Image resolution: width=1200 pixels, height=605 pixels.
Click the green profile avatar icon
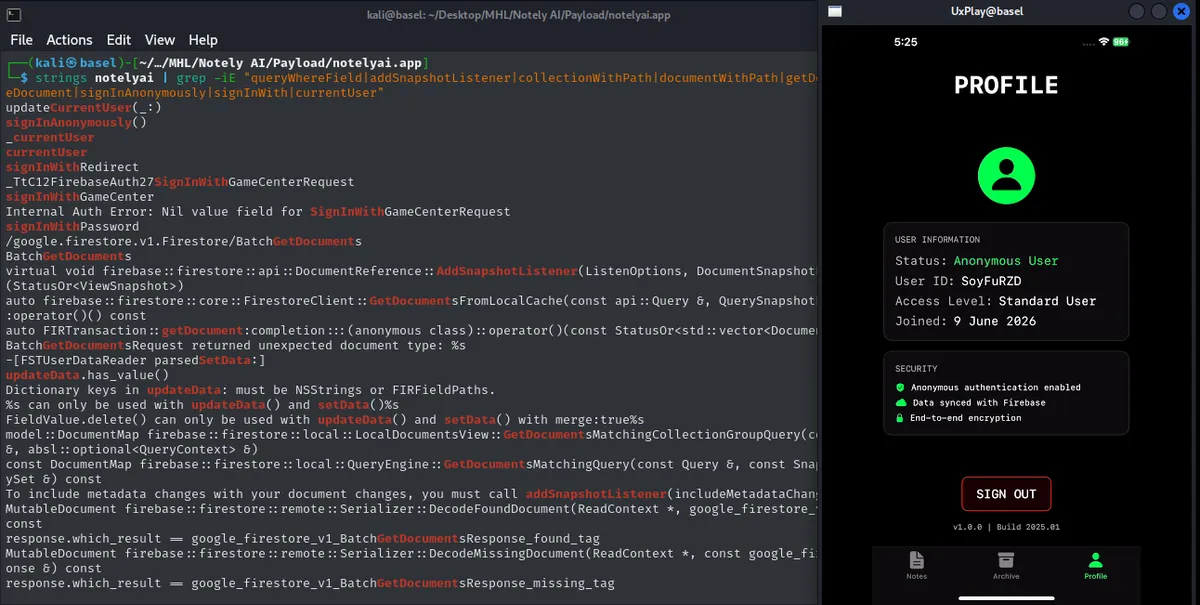1006,176
